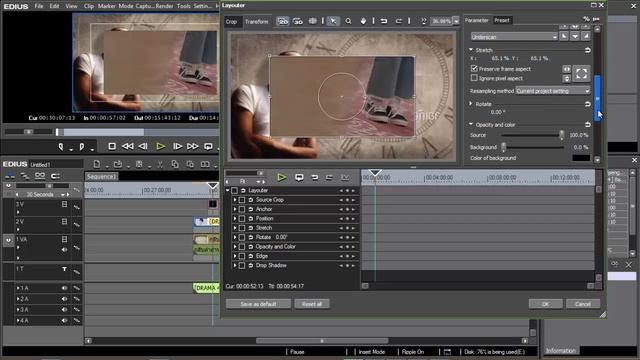Viewport: 640px width, 360px height.
Task: Expand the Drop Shadow row in keyframe list
Action: click(x=235, y=266)
